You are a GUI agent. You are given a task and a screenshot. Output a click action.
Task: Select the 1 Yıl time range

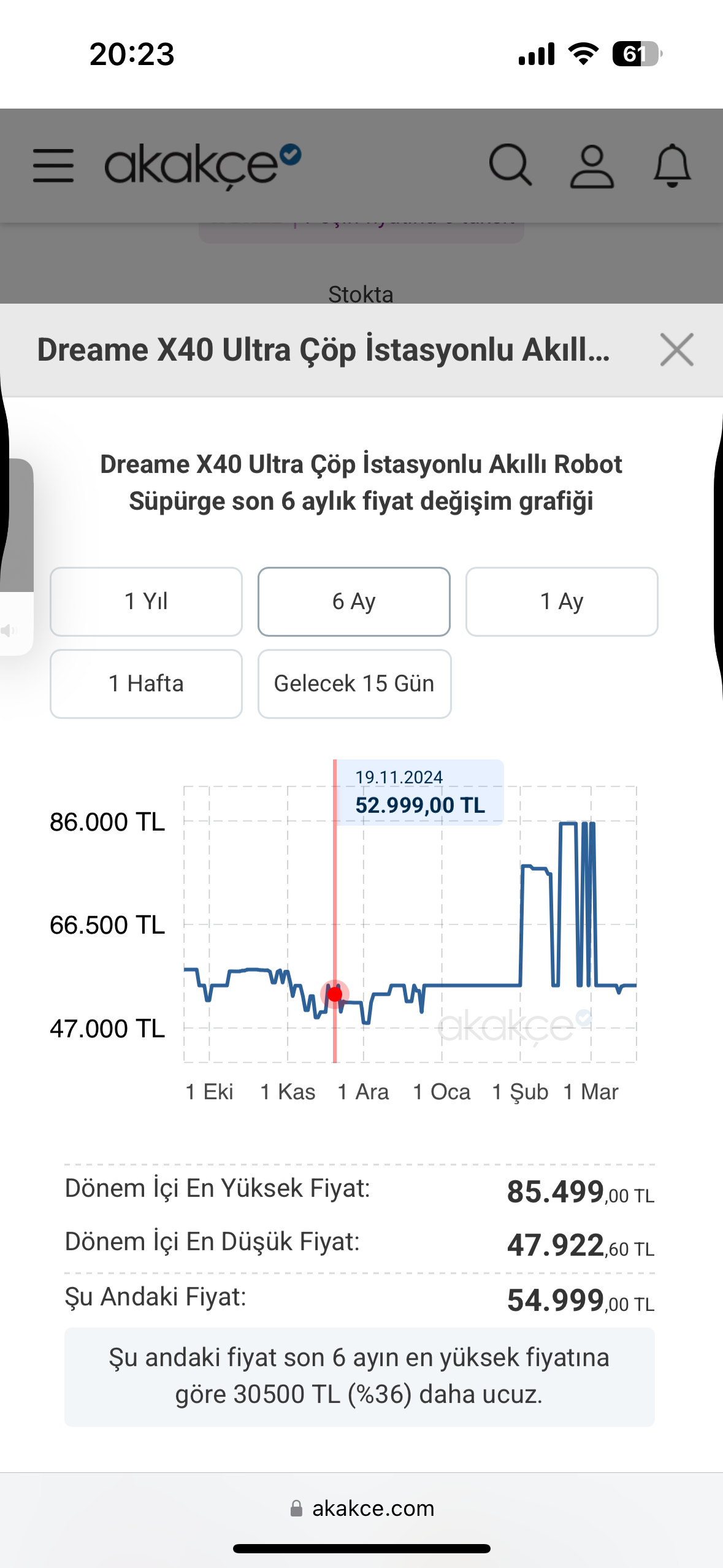(146, 602)
